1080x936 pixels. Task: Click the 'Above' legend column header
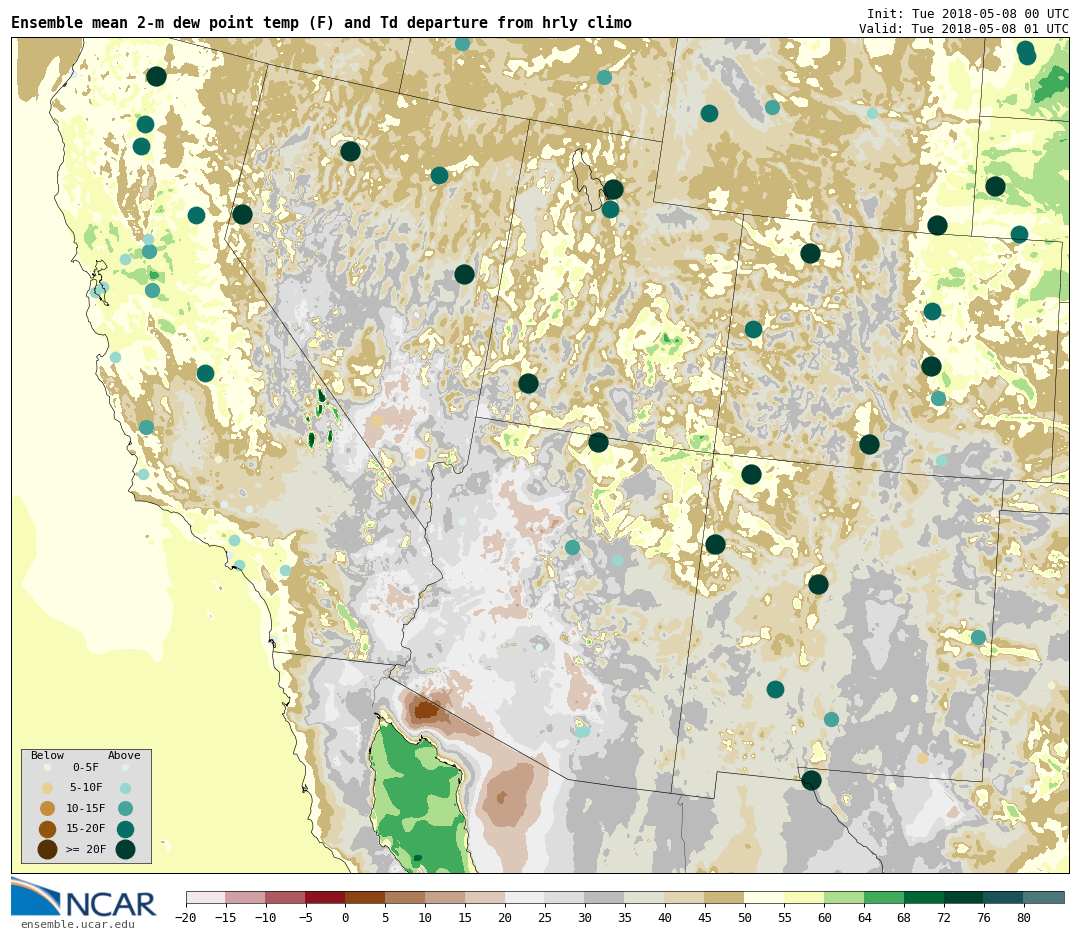[124, 756]
